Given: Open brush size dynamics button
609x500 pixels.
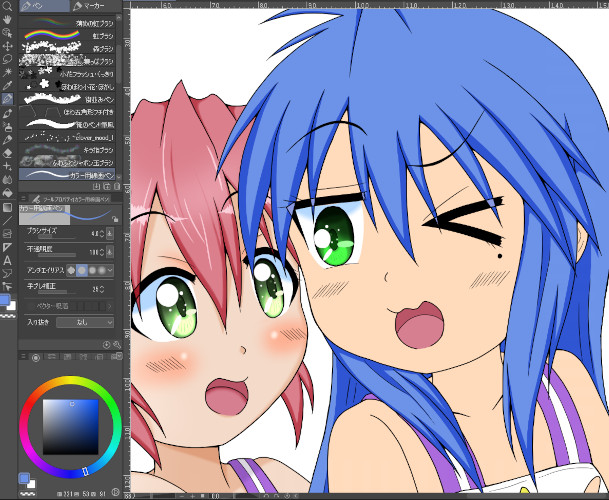Looking at the screenshot, I should click(110, 234).
